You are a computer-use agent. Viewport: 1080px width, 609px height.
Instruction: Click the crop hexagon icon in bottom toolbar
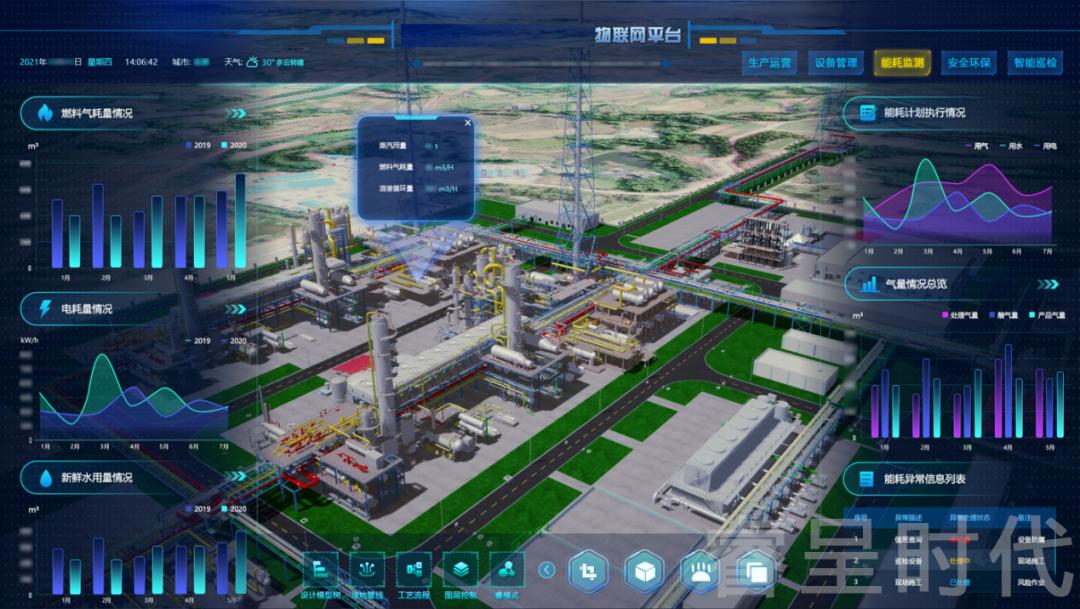point(588,571)
